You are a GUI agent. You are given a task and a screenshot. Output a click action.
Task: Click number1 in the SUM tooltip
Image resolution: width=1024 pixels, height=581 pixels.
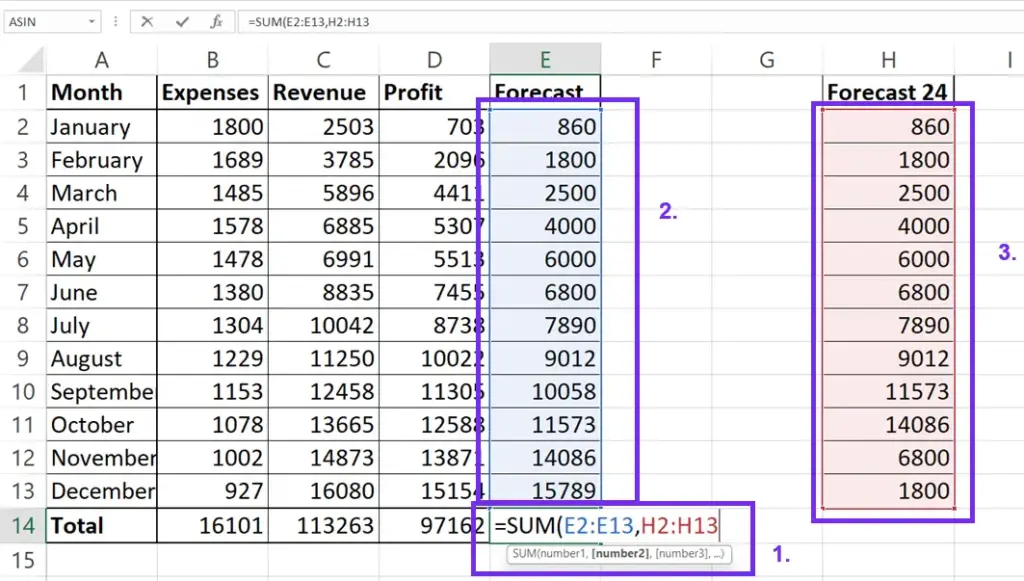[564, 554]
